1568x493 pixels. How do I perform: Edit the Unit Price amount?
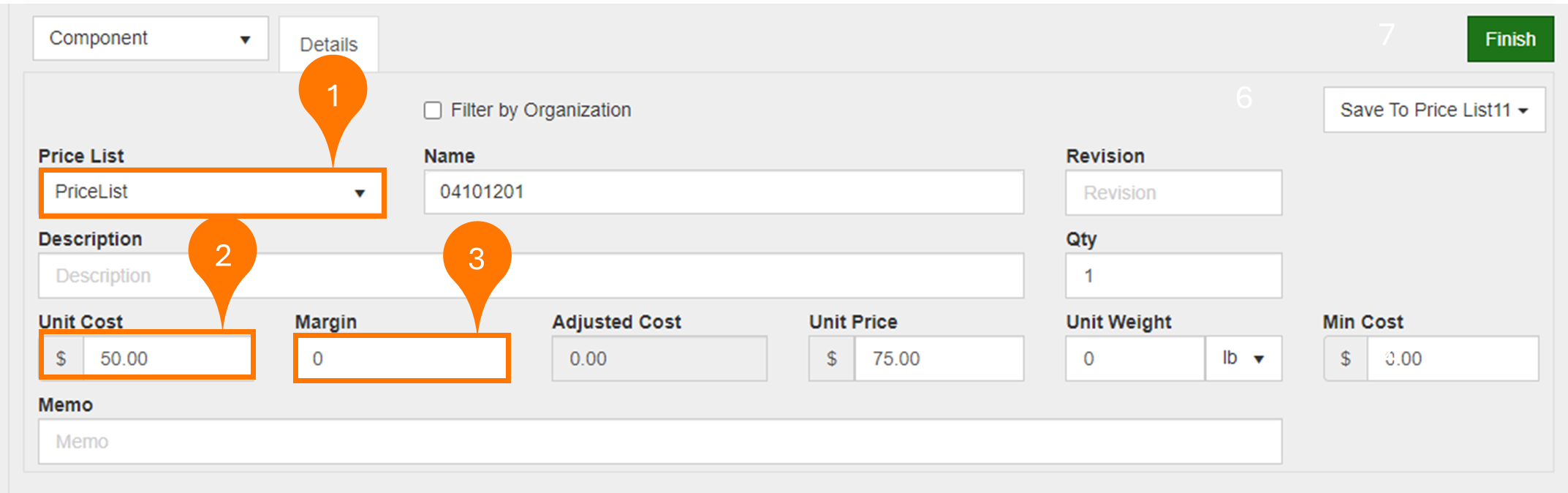[939, 358]
